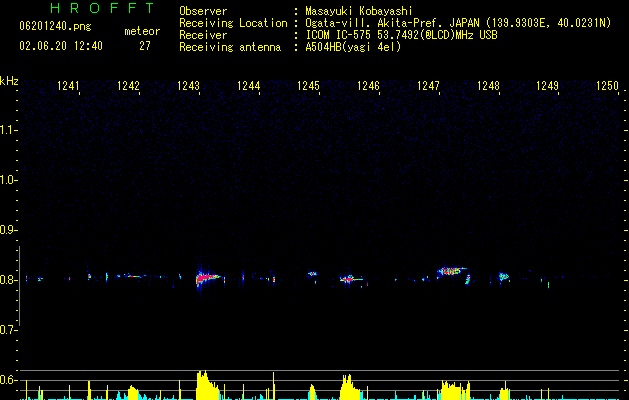629x400 pixels.
Task: Click the 0.6 kHz axis label
Action: pos(8,380)
